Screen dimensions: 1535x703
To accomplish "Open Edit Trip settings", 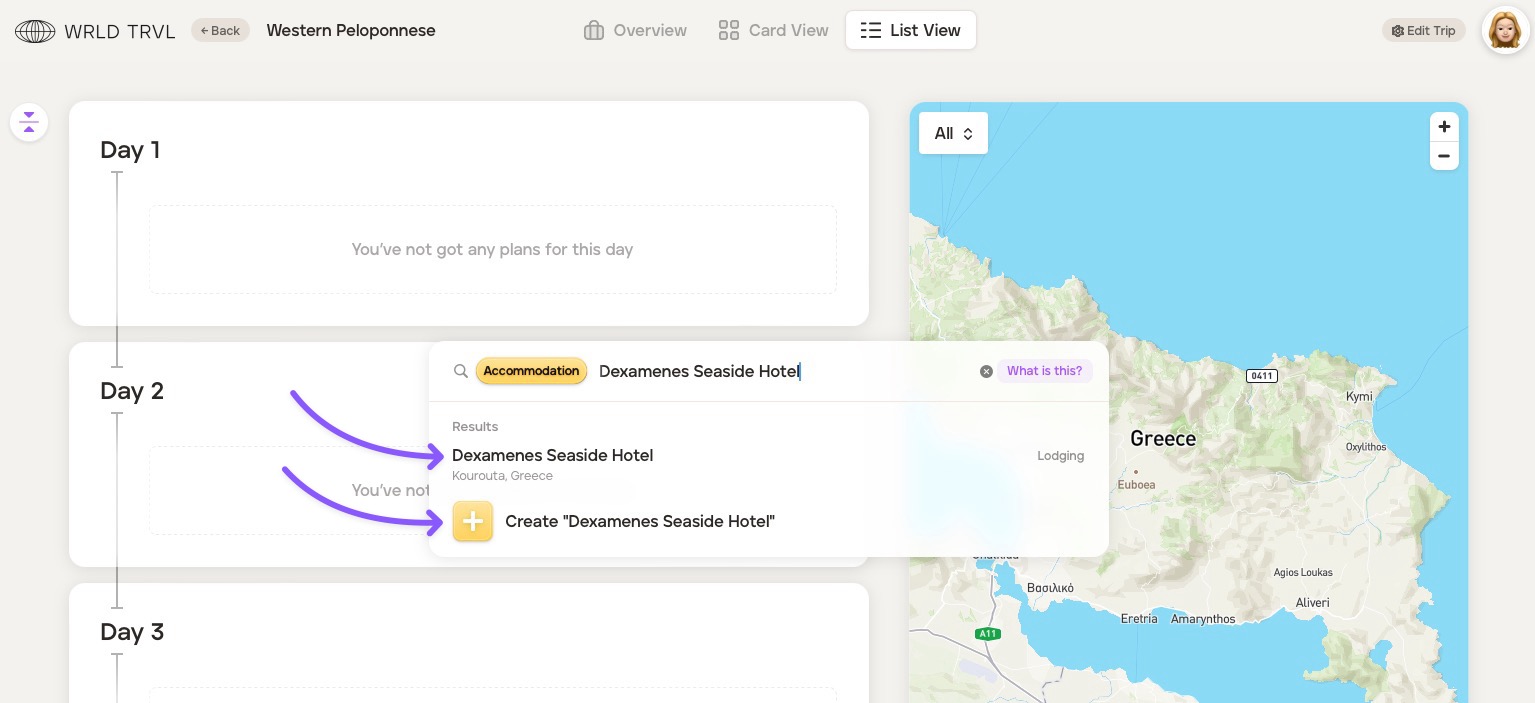I will pos(1423,30).
